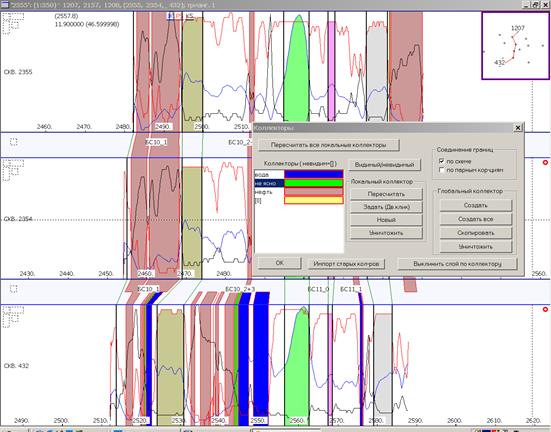Click the dashed grid icon in well 432 track corner

13,317
